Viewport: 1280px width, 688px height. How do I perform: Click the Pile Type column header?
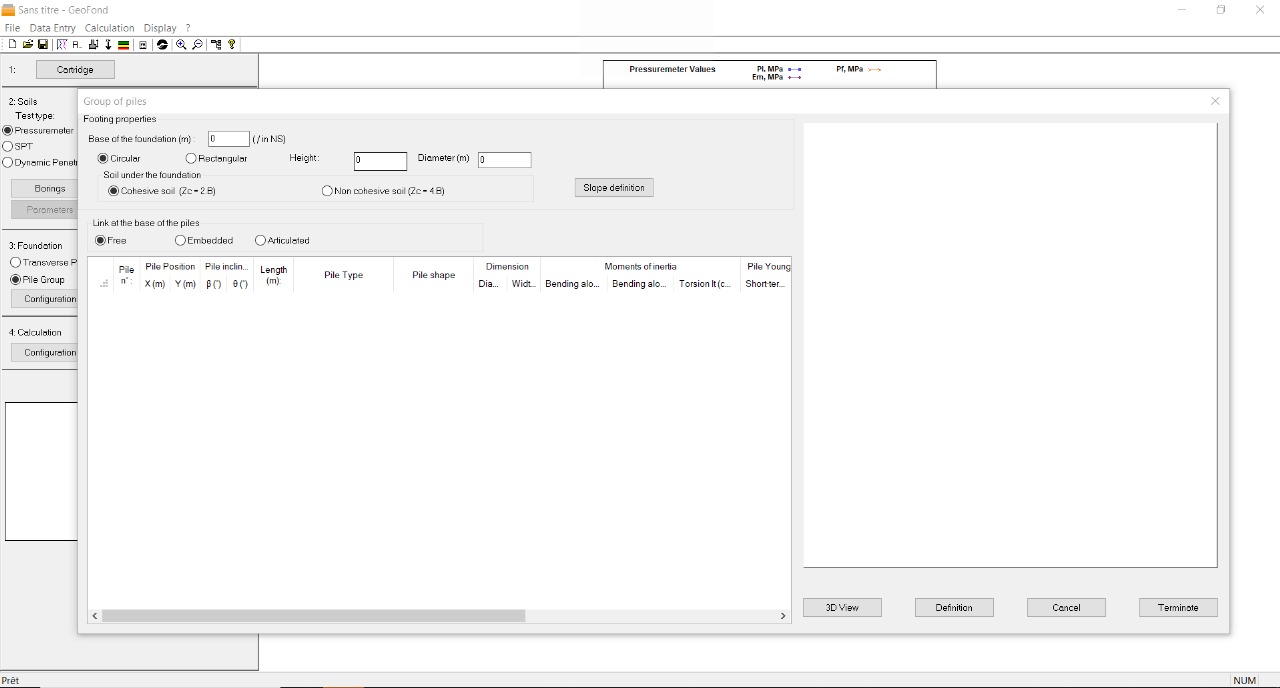click(x=343, y=275)
